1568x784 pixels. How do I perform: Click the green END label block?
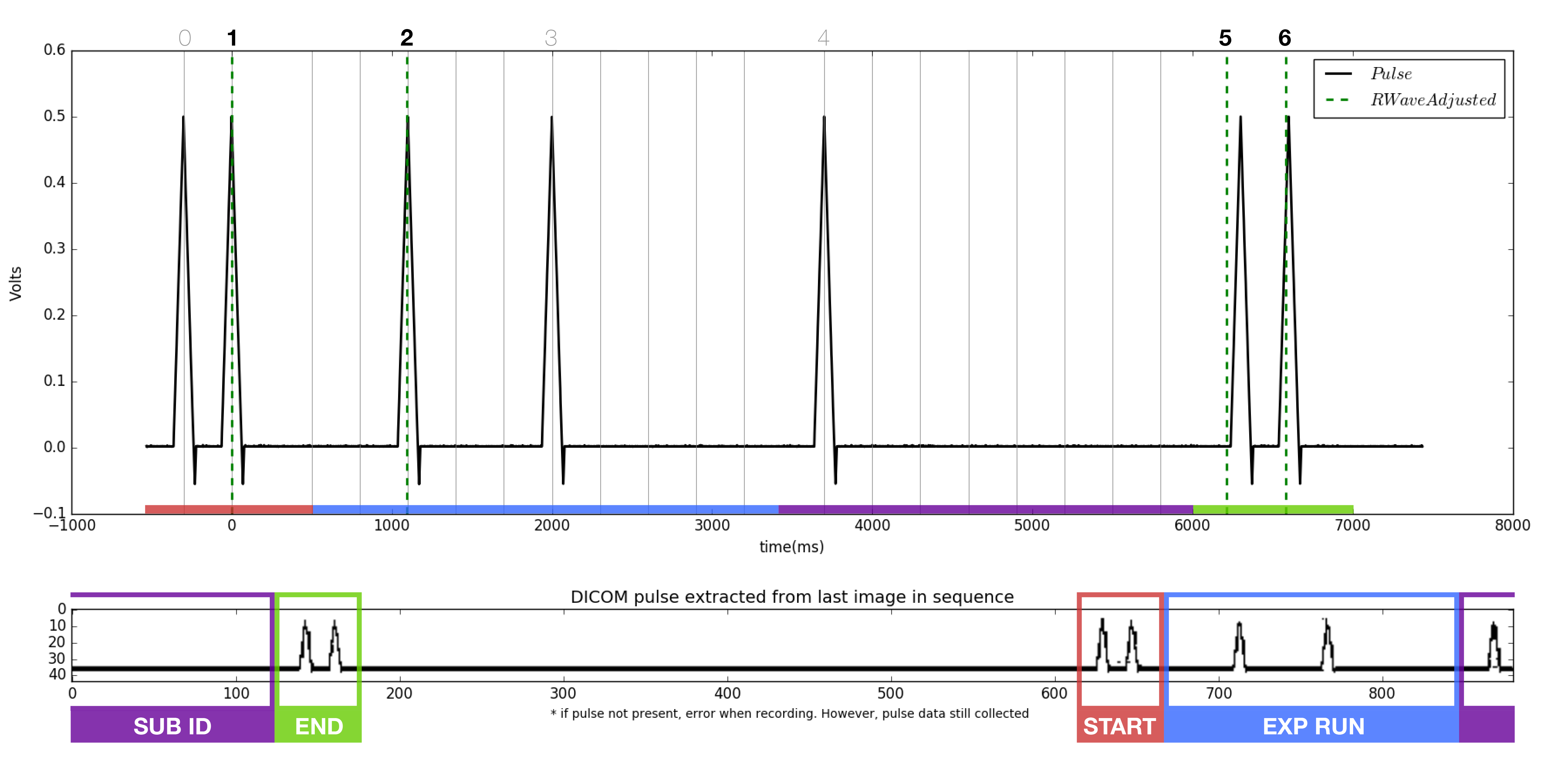318,725
